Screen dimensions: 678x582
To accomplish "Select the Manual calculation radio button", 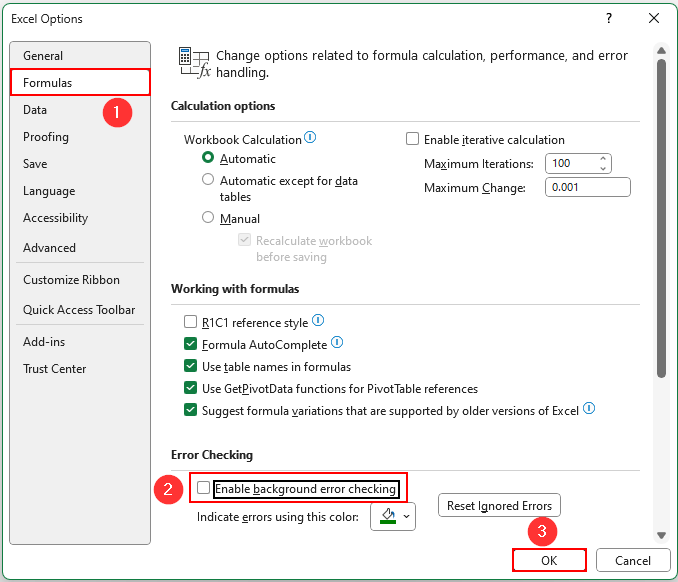I will pos(208,217).
